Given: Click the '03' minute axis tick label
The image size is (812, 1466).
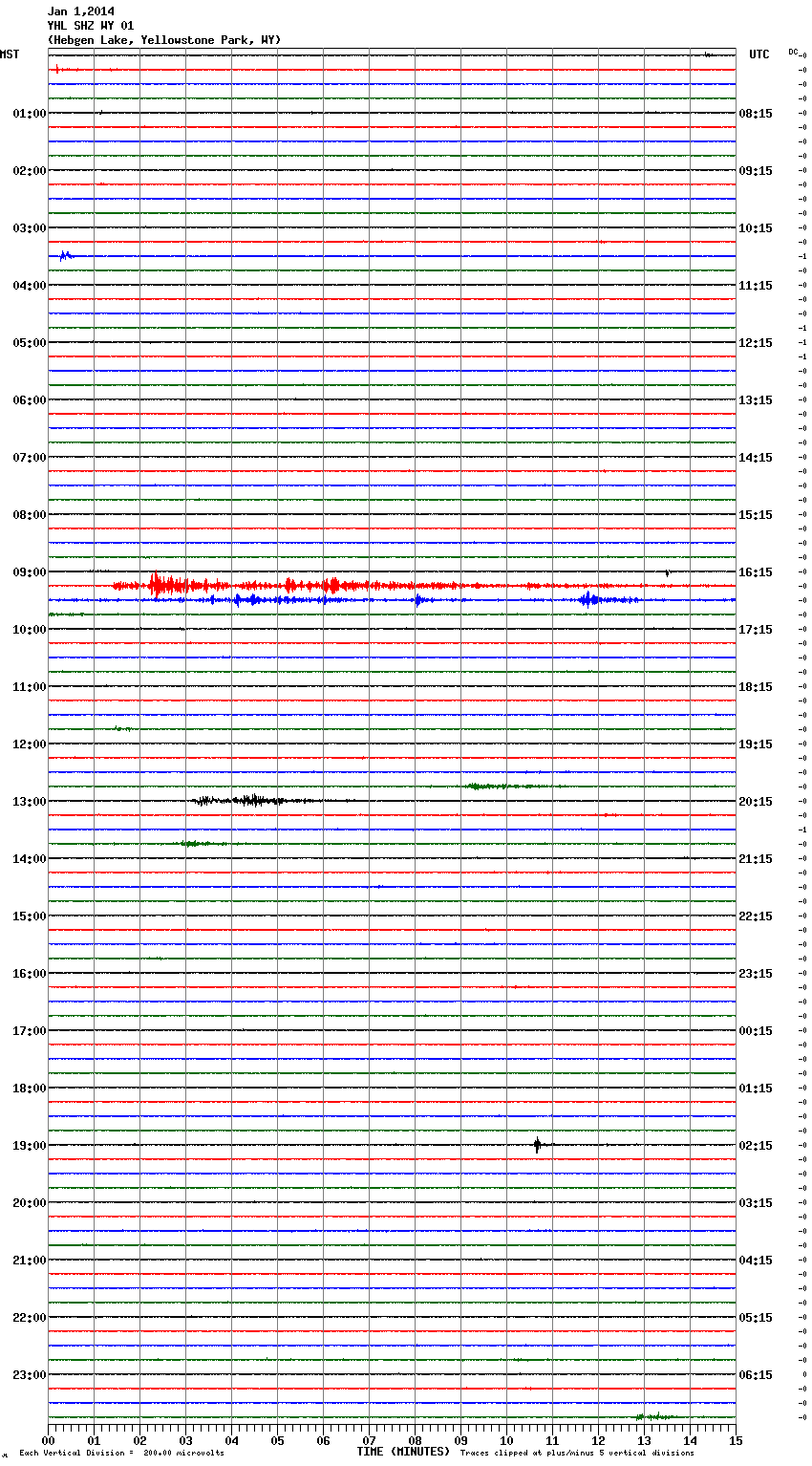Looking at the screenshot, I should pos(186,1440).
